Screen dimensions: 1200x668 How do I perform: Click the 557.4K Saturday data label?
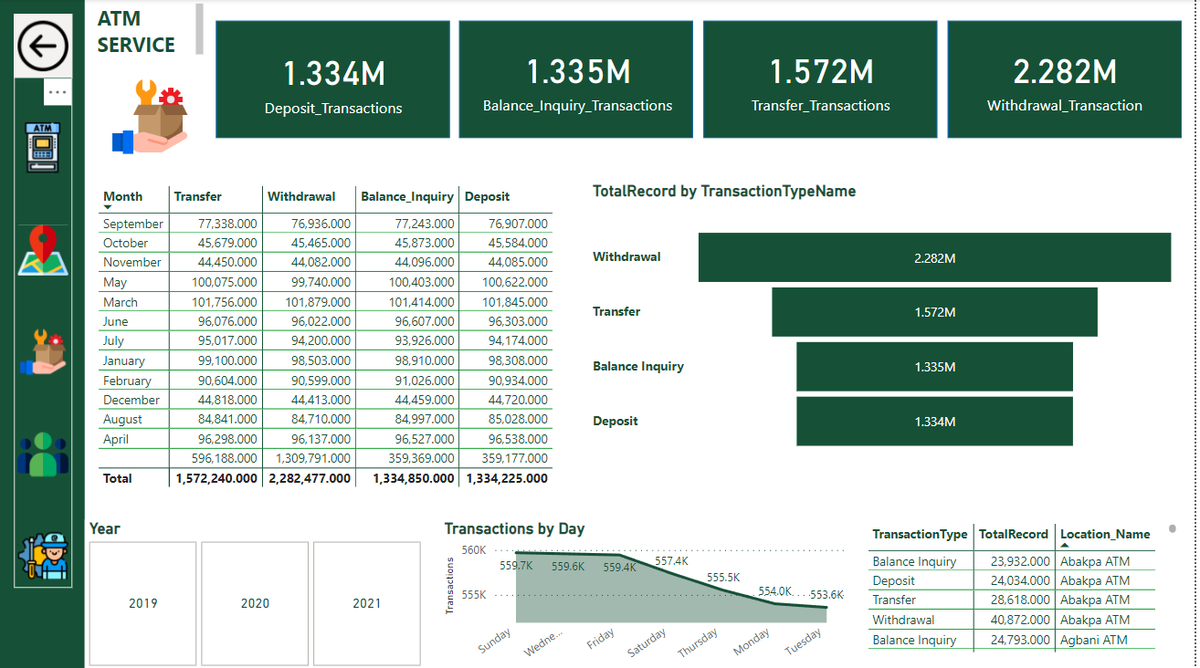(x=671, y=561)
